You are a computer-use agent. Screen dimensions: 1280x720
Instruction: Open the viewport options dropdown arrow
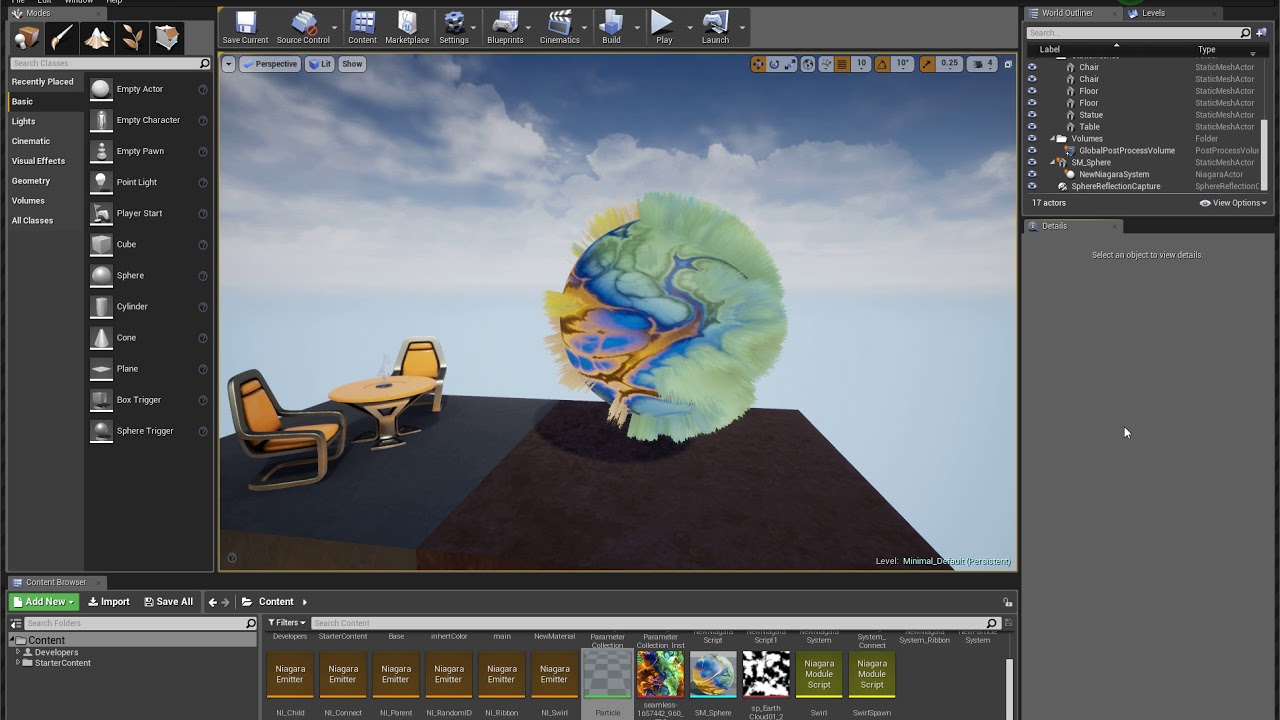[228, 64]
